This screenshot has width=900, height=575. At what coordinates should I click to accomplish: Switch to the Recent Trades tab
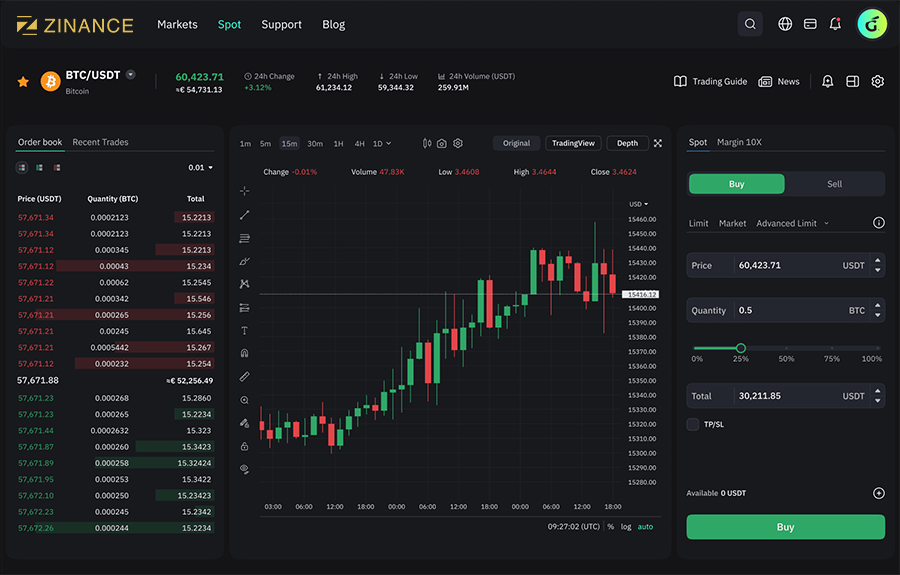(x=100, y=142)
